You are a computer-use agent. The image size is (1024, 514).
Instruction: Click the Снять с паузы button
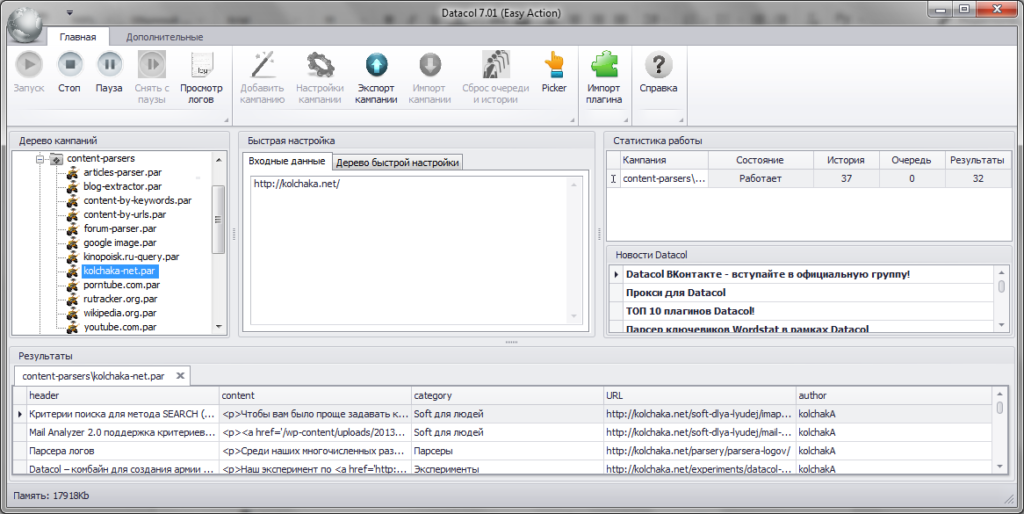152,77
